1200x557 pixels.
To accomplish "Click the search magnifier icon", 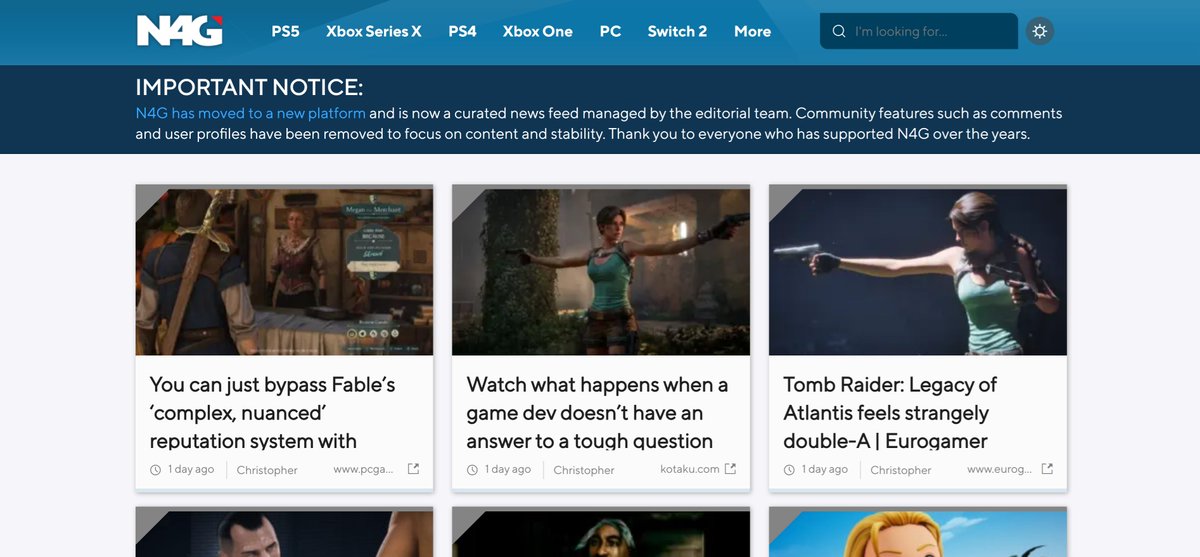I will [x=839, y=31].
